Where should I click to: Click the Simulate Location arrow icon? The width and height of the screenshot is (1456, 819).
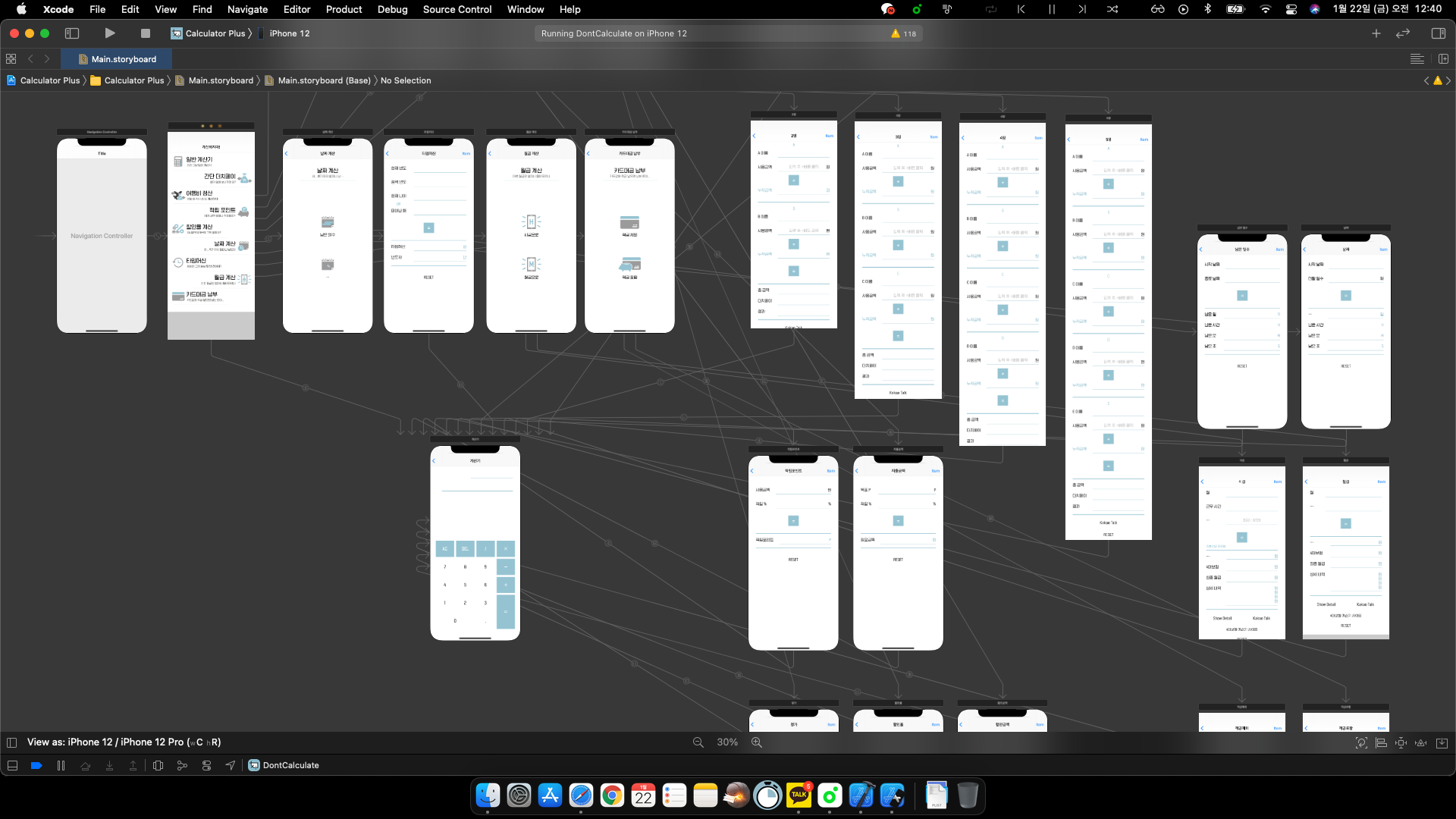click(x=231, y=766)
